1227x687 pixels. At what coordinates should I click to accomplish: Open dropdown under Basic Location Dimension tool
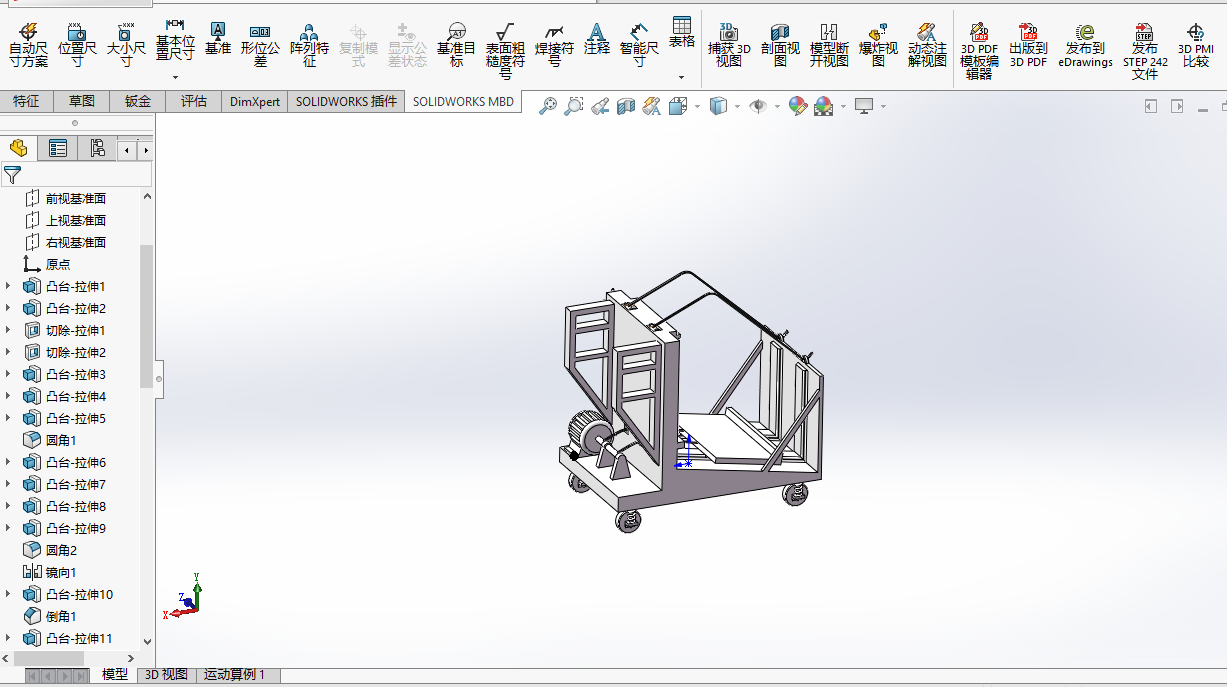coord(175,77)
